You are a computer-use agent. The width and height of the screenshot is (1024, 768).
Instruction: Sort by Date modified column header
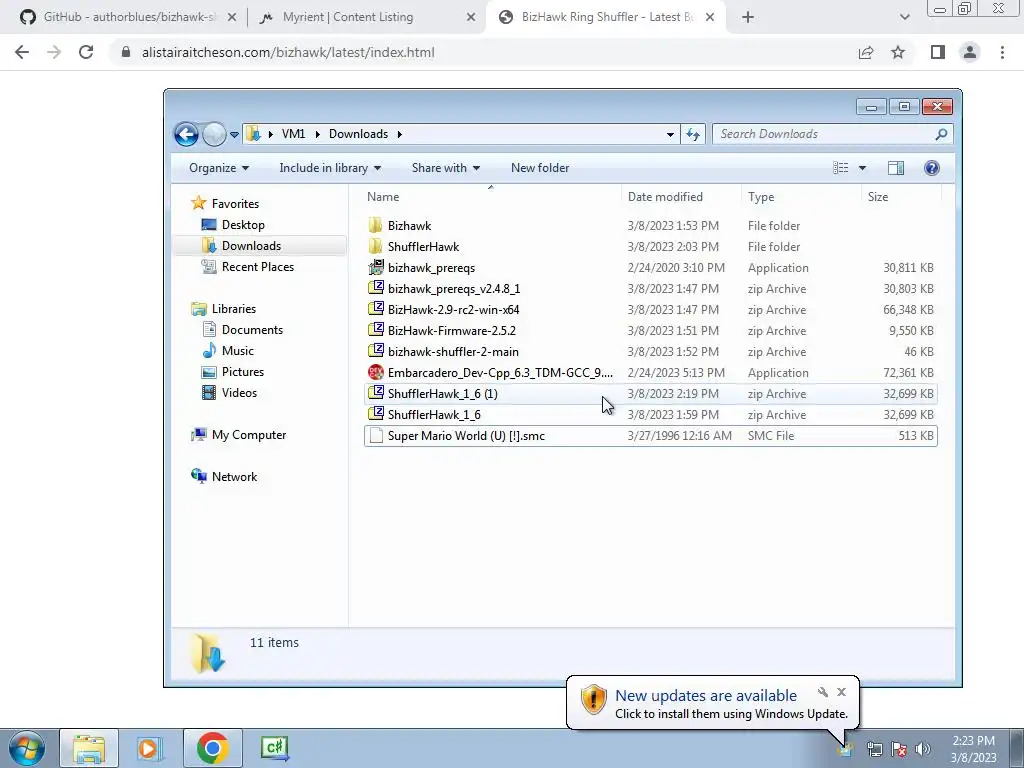665,197
